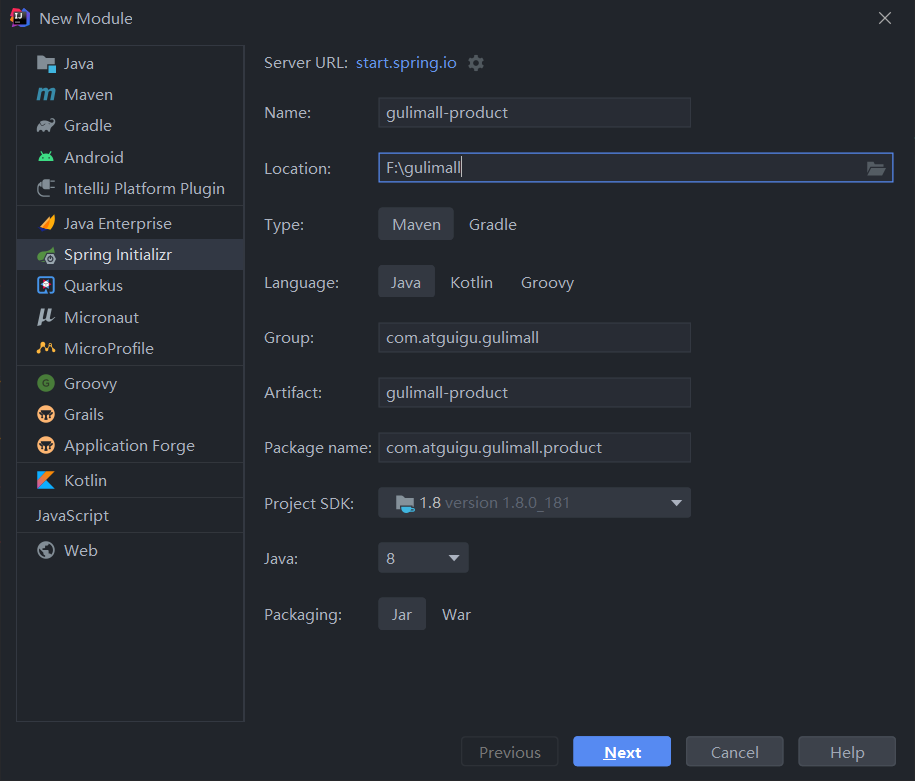Open the Project SDK dropdown

click(x=535, y=503)
